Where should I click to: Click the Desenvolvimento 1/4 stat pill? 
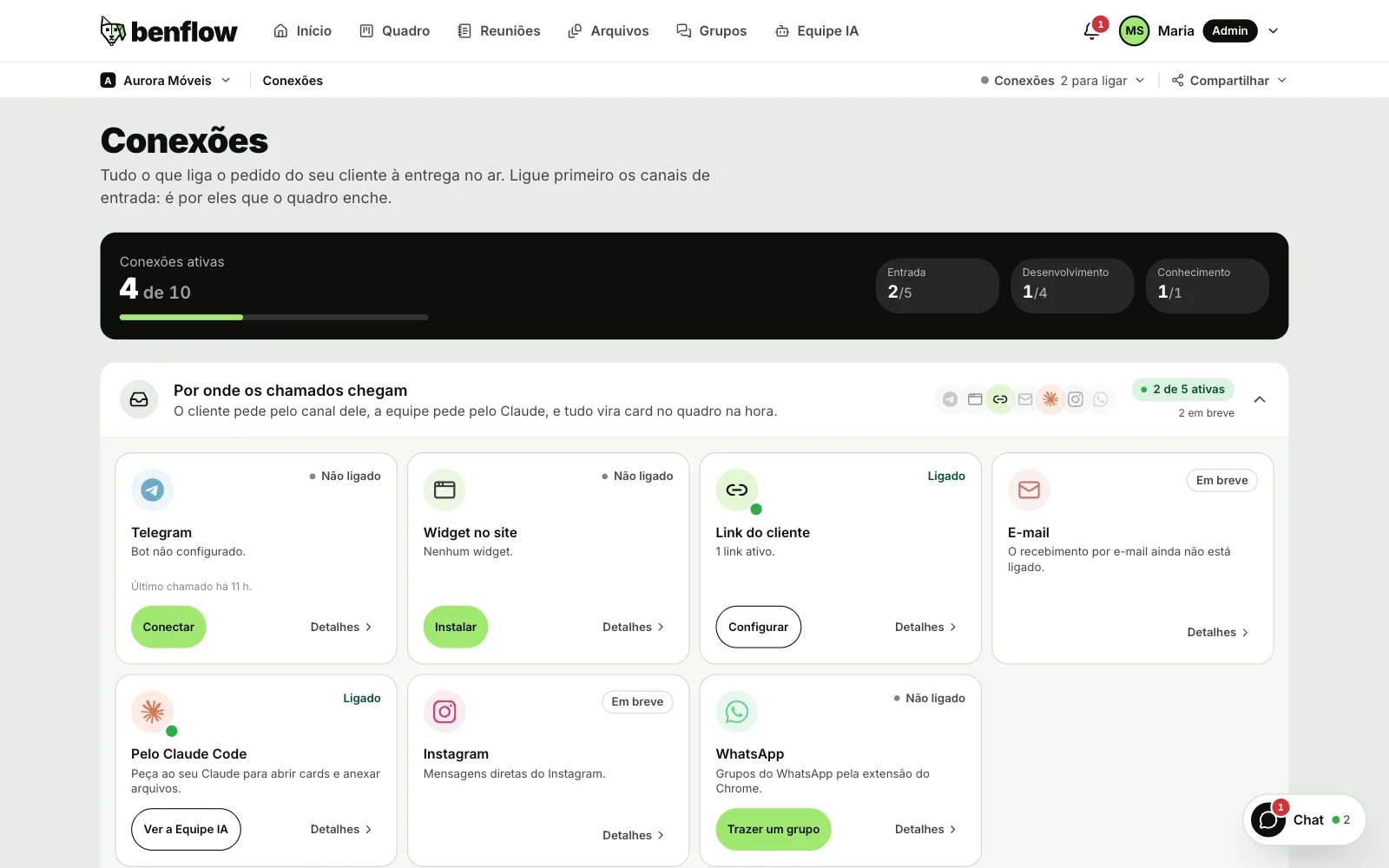(x=1073, y=286)
